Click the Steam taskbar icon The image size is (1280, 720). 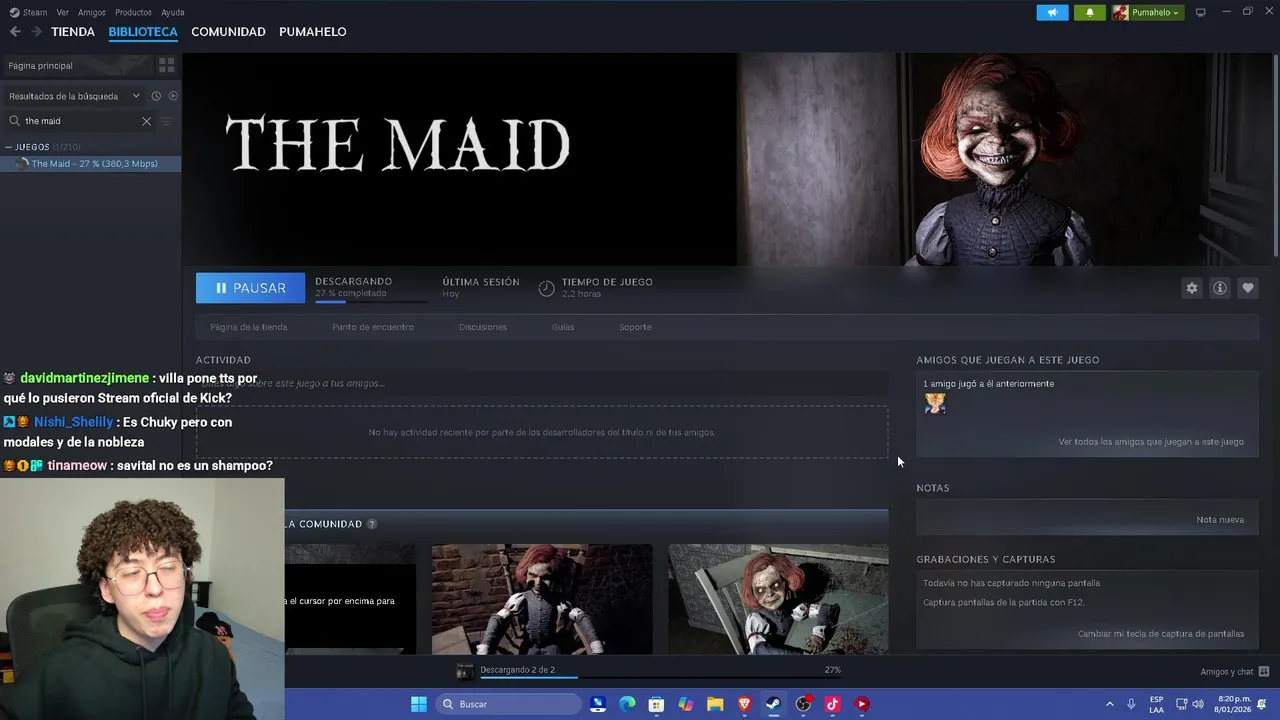point(773,704)
